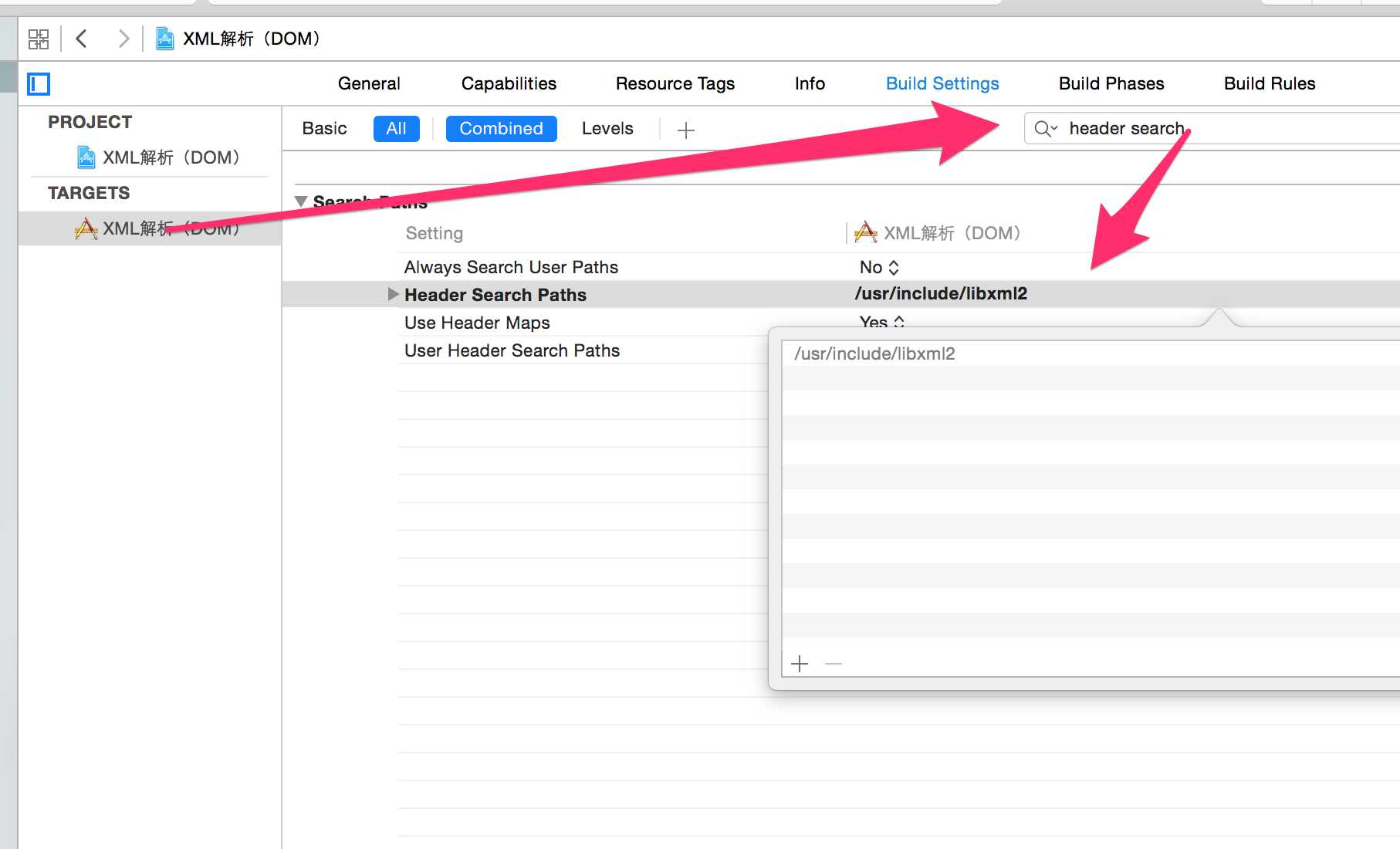Select the /usr/include/libxml2 entry in the popover list
Viewport: 1400px width, 849px height.
[1091, 353]
